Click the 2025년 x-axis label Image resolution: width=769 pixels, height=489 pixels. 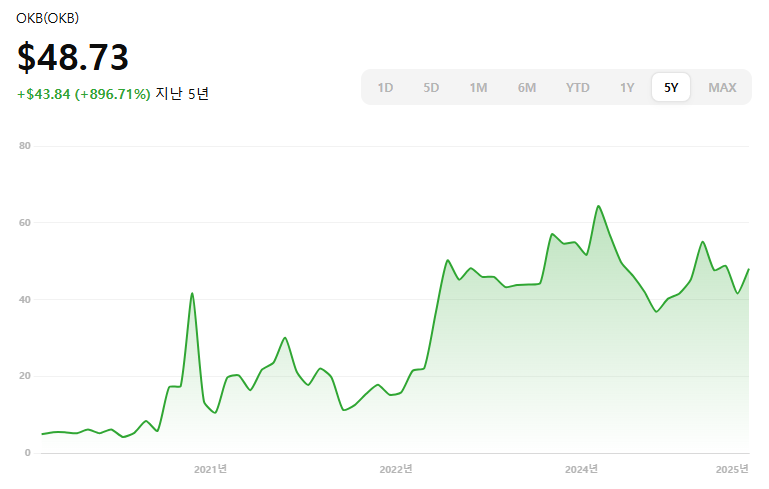[x=732, y=469]
